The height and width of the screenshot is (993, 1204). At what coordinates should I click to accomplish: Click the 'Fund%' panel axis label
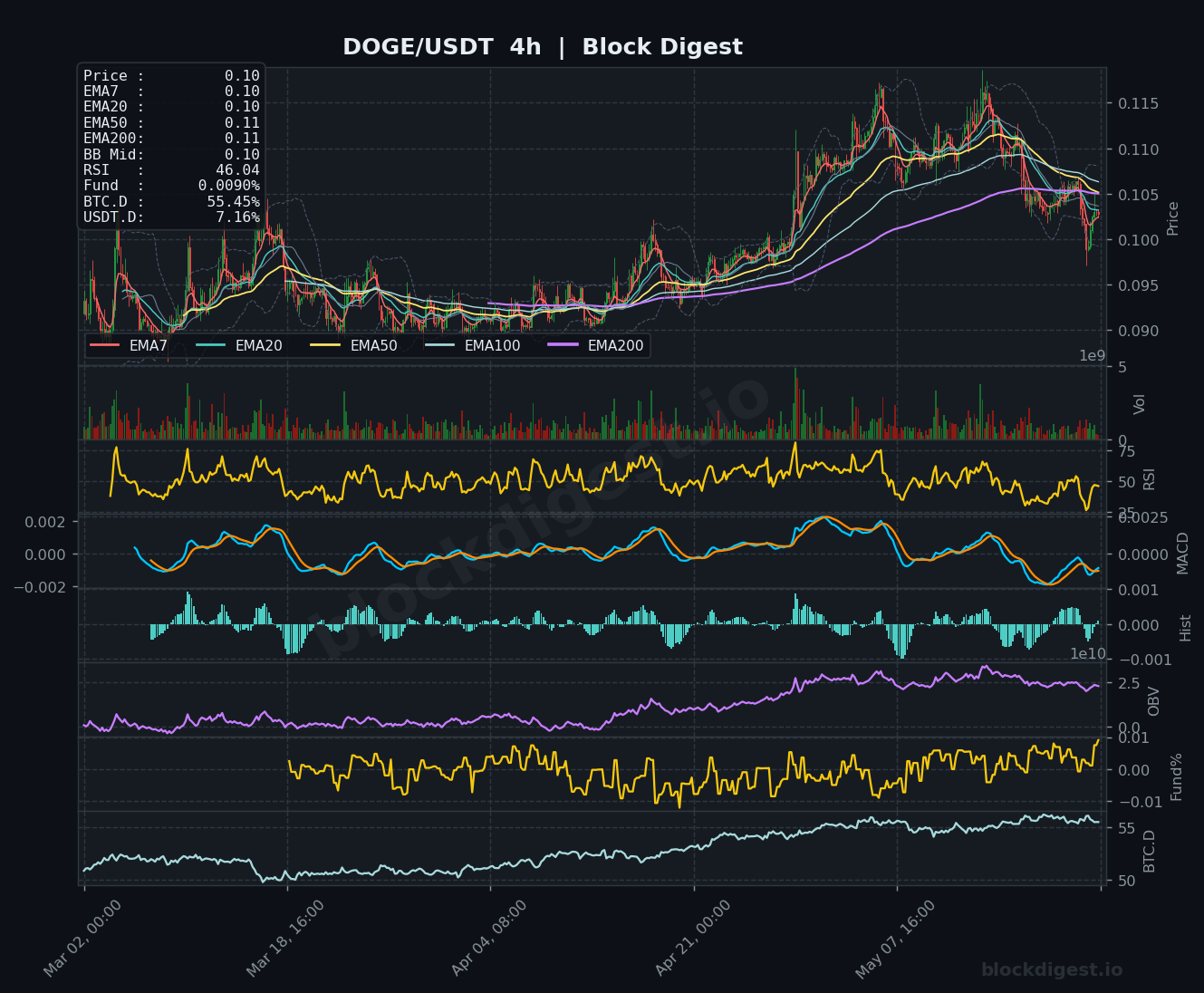tap(1177, 776)
